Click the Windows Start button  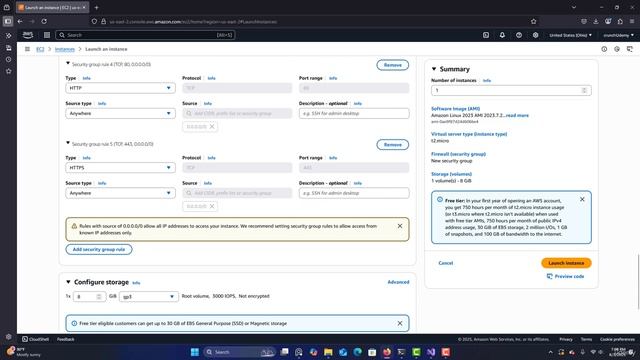tap(195, 352)
